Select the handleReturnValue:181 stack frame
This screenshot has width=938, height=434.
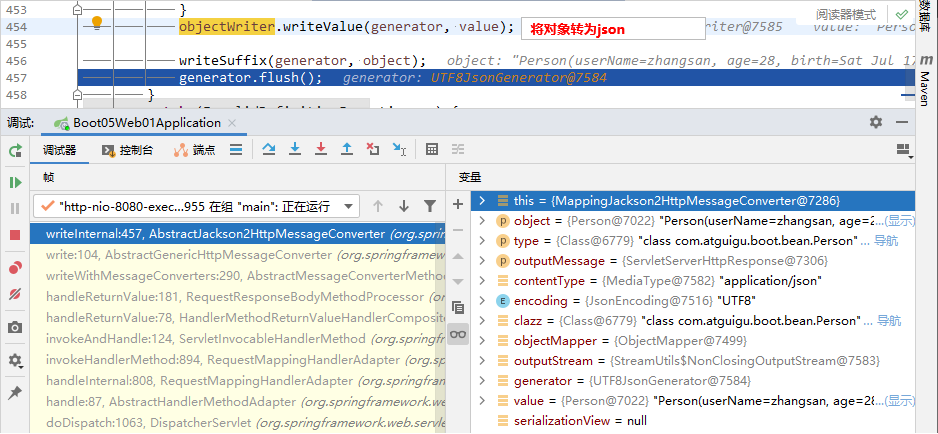click(x=237, y=297)
